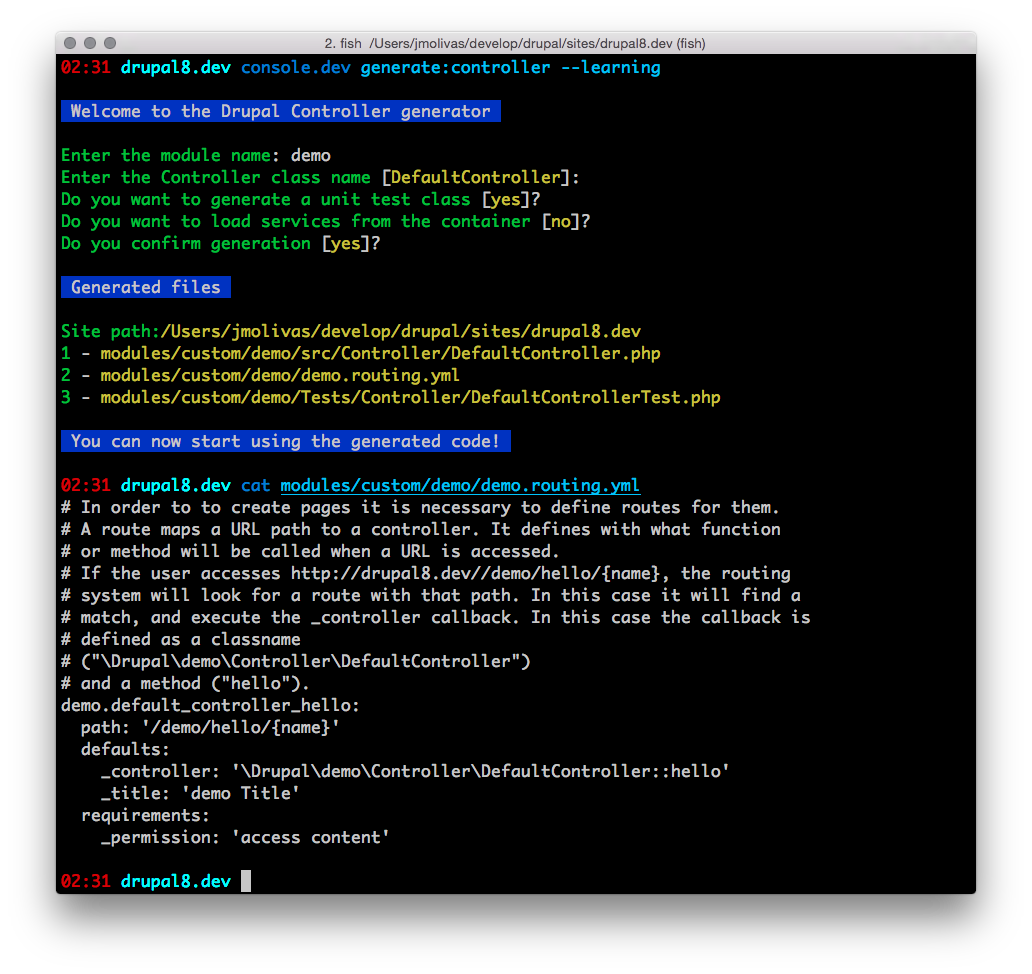Click the 'Generated files' highlighted heading

(x=145, y=287)
